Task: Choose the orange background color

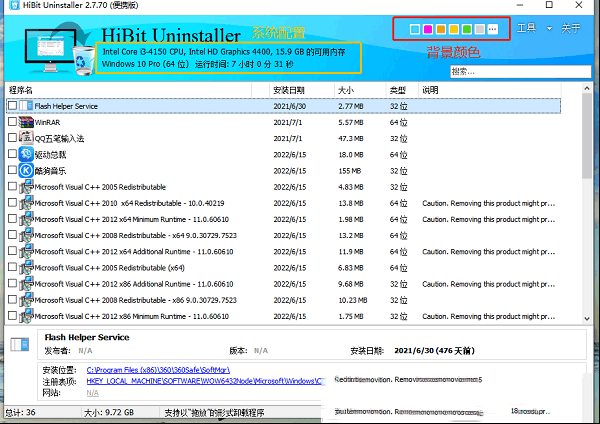Action: 441,29
